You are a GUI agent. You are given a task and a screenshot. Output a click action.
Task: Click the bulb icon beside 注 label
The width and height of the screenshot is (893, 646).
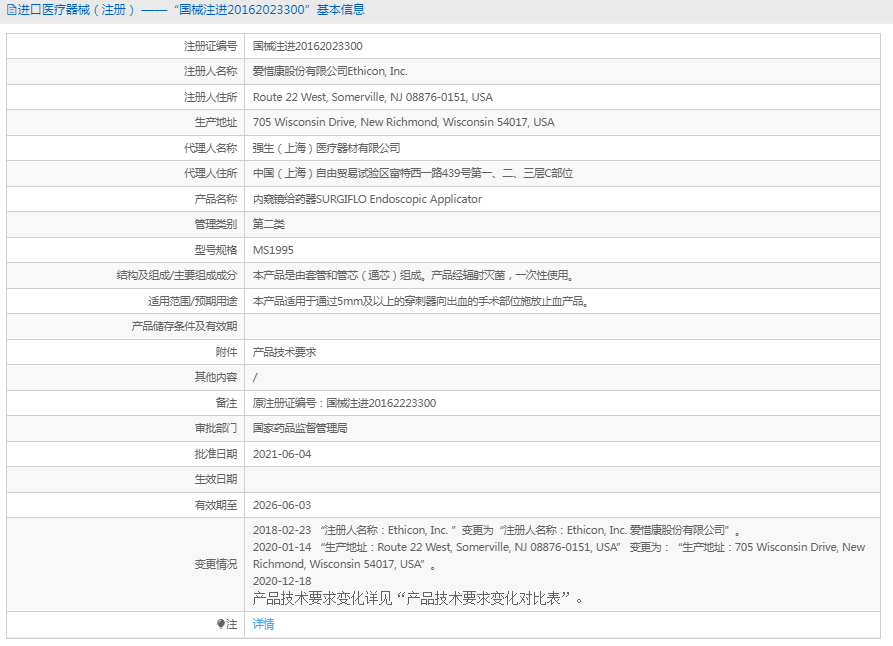221,624
